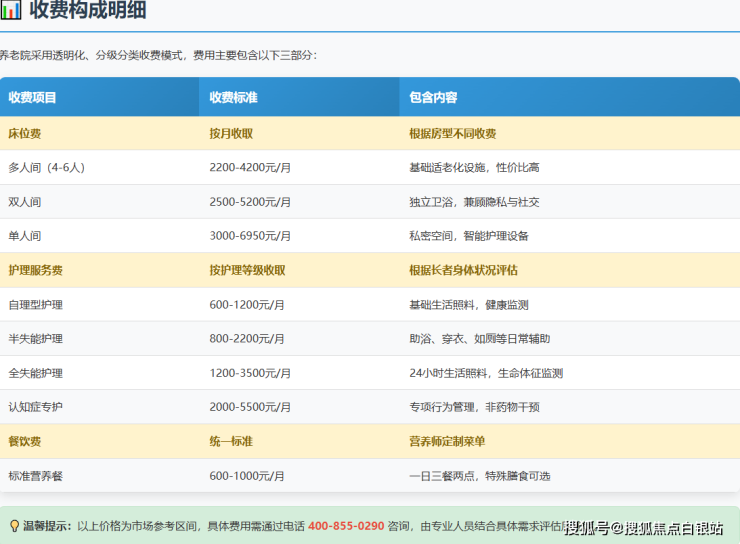The height and width of the screenshot is (544, 740).
Task: Click the 营养师定制菜单 cell text
Action: click(447, 441)
